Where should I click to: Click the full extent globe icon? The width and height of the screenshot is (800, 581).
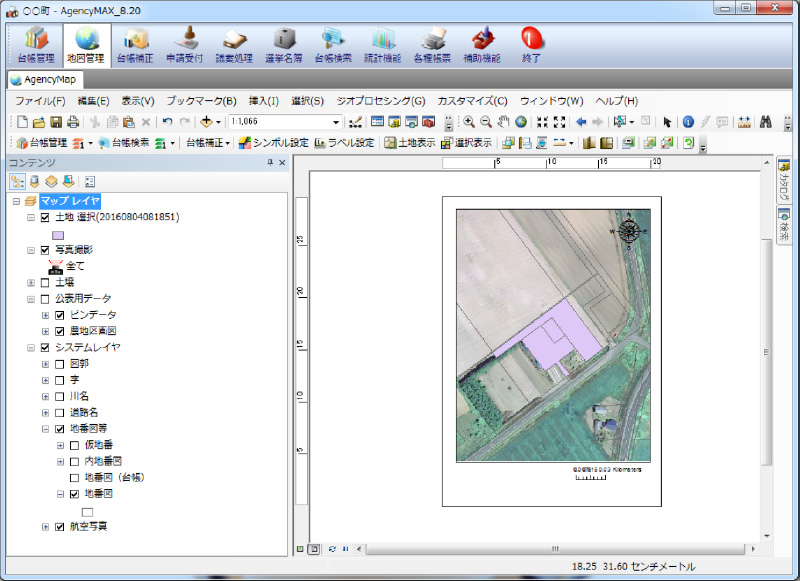point(521,122)
